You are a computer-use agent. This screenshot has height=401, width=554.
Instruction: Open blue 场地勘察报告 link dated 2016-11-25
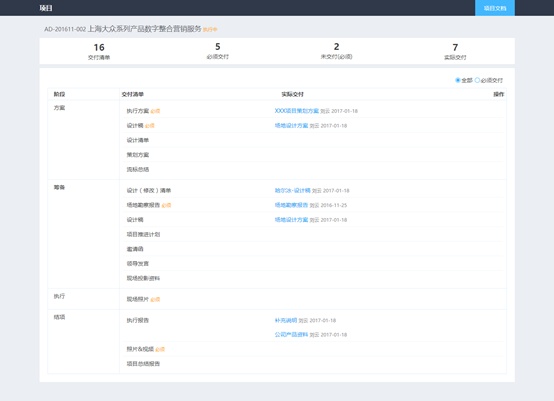click(x=291, y=205)
